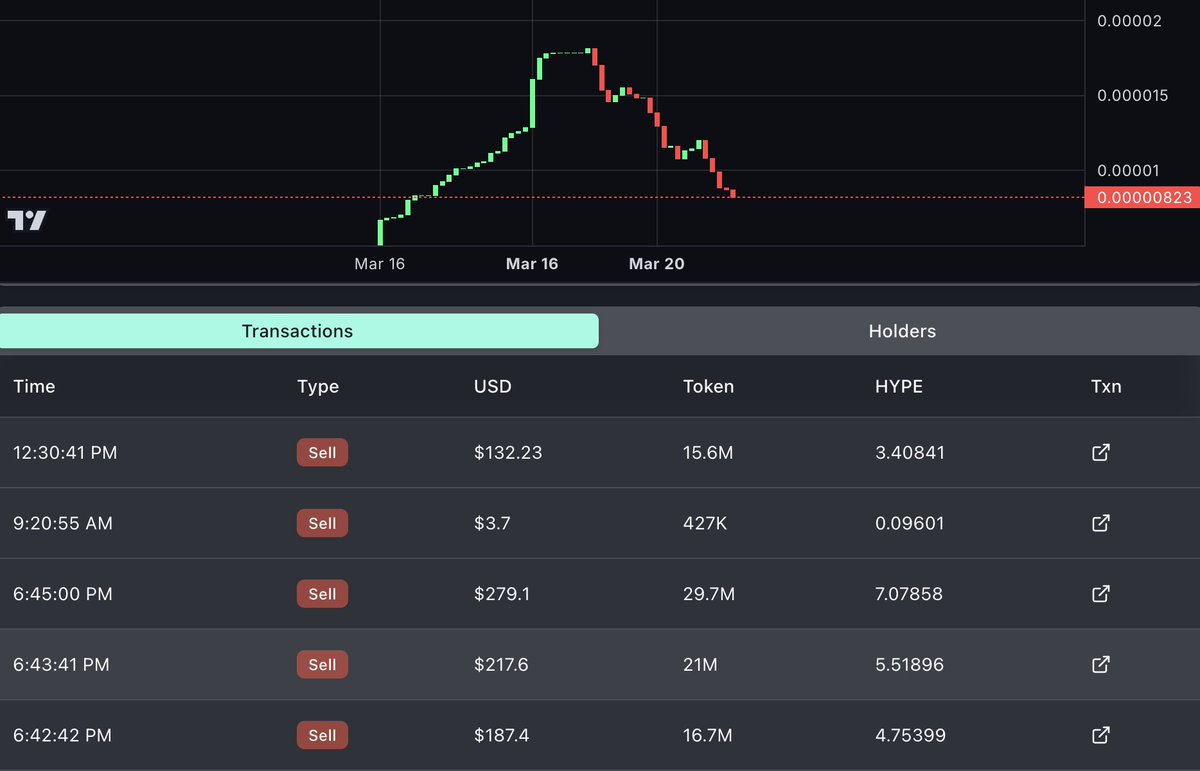Click the 0.09601 HYPE value
Image resolution: width=1200 pixels, height=771 pixels.
pyautogui.click(x=909, y=523)
